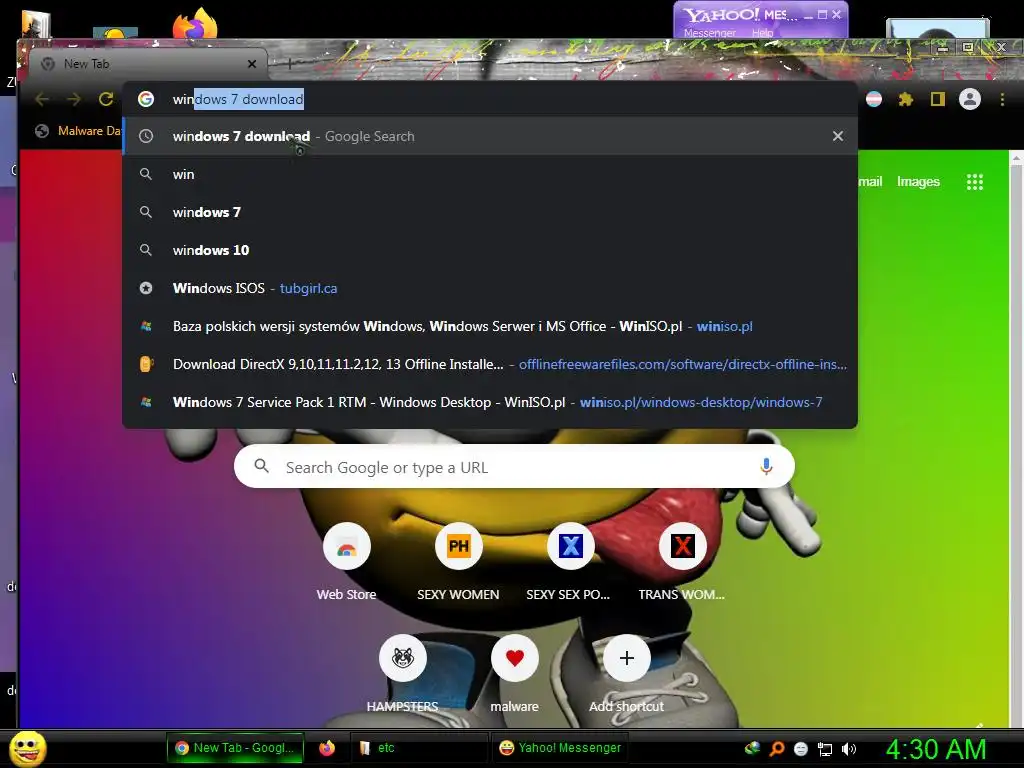This screenshot has width=1024, height=768.
Task: Reload the current page
Action: (x=106, y=99)
